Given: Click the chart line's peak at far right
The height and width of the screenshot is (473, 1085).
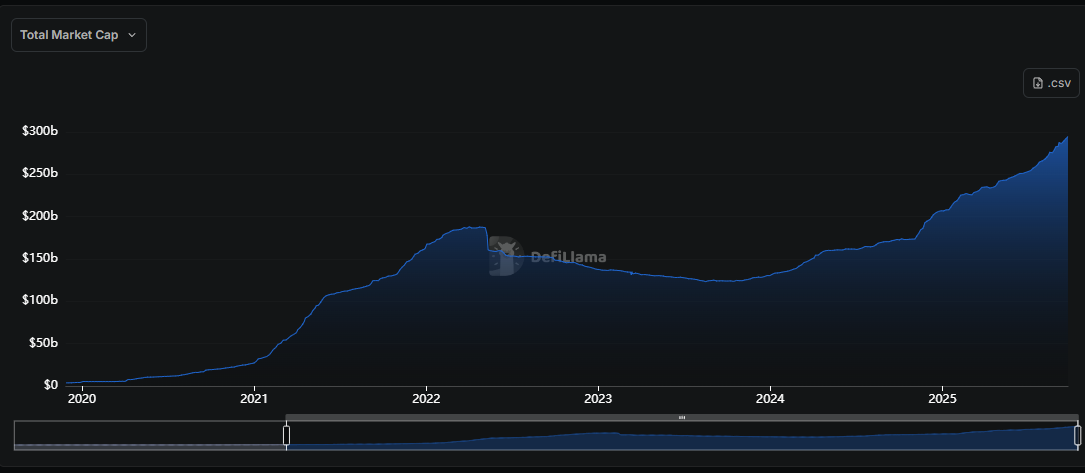Looking at the screenshot, I should [x=1067, y=138].
